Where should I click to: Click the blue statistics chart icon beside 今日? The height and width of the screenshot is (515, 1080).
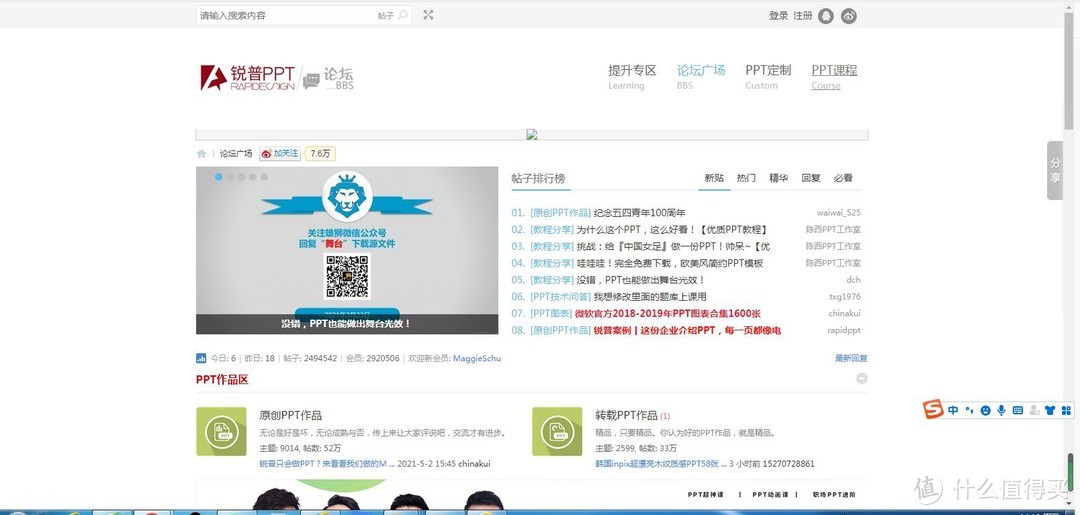point(201,358)
